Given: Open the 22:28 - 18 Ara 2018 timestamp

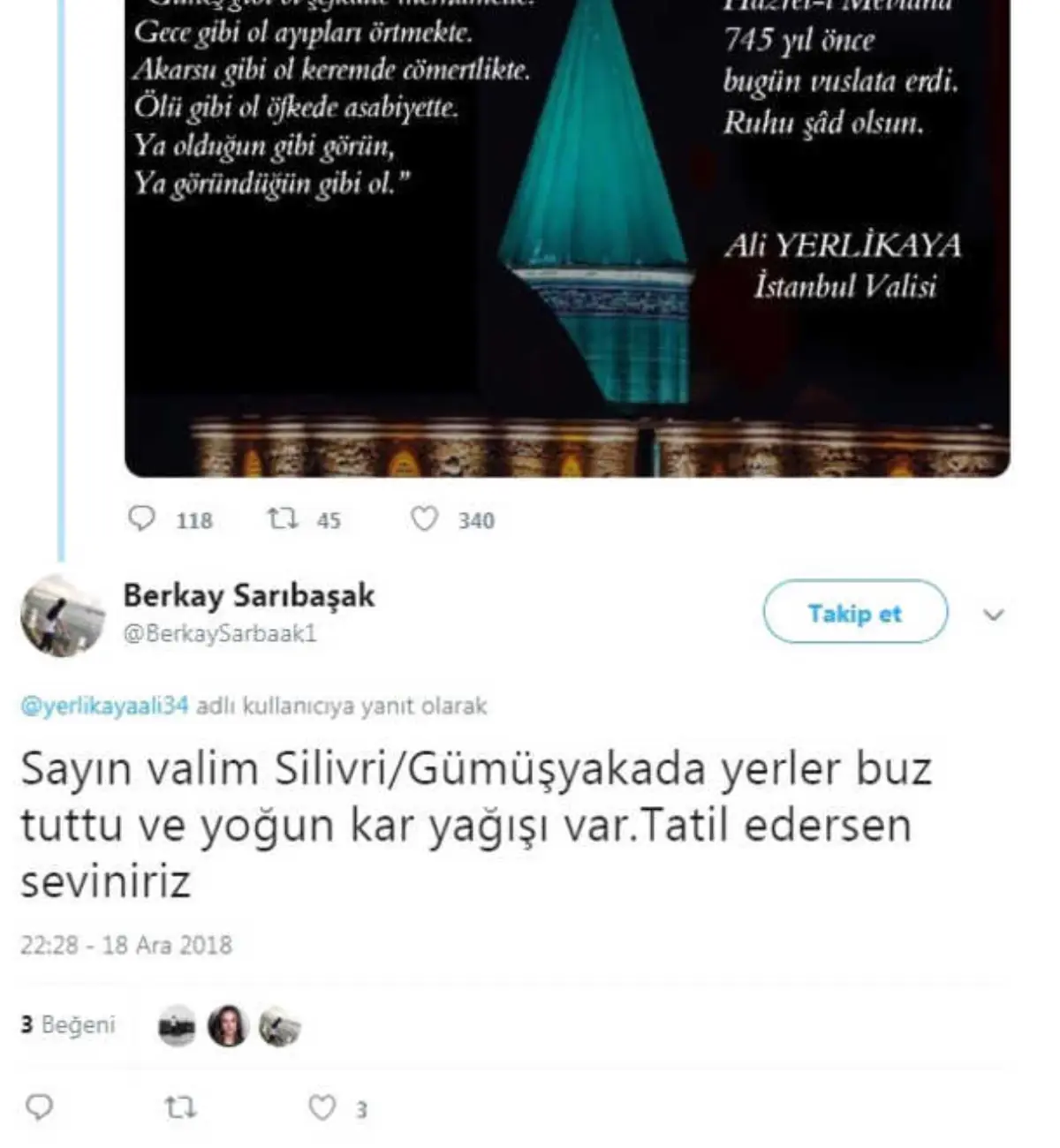Looking at the screenshot, I should [126, 945].
